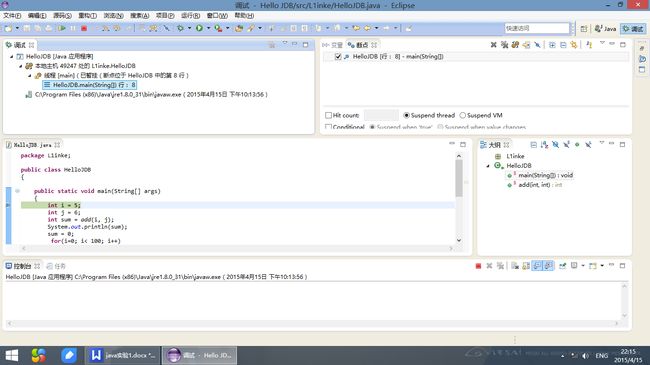Open the breakpoints view's menu triangle
This screenshot has height=365, width=650.
coord(602,43)
